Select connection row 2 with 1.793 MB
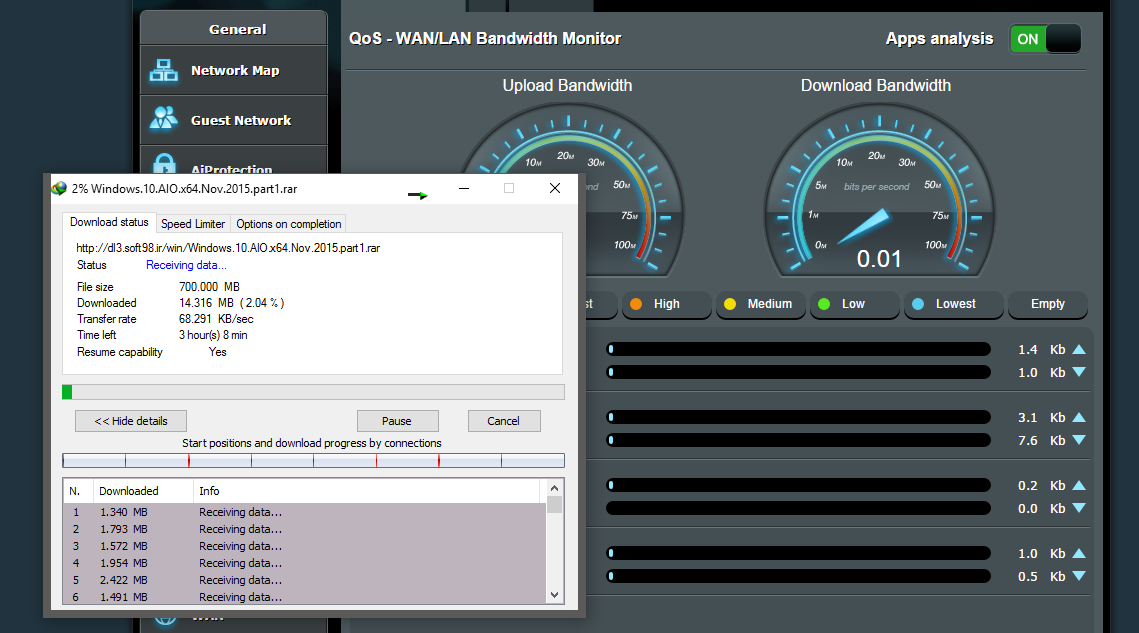This screenshot has width=1139, height=633. tap(304, 529)
